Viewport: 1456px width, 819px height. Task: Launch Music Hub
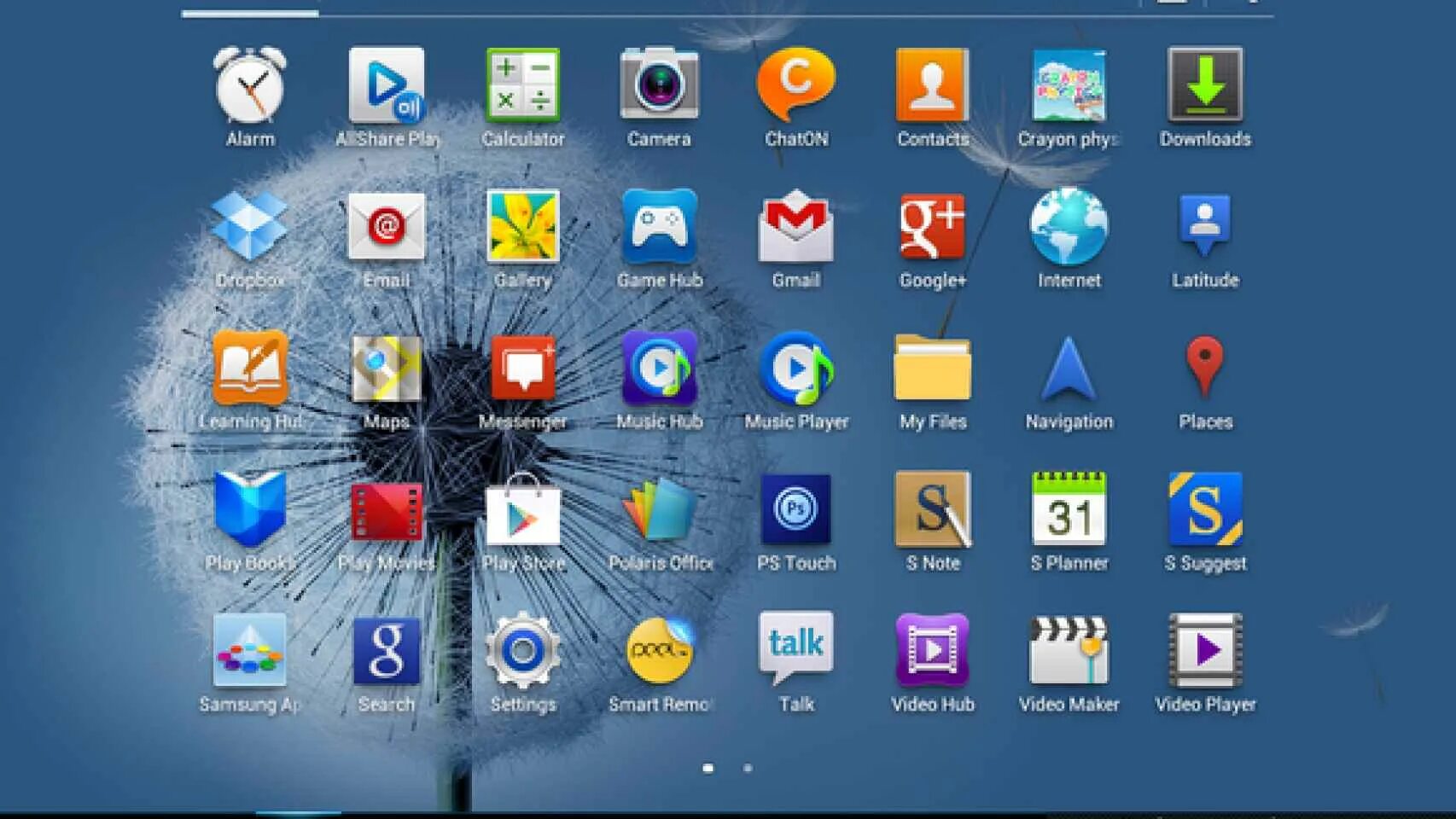[x=660, y=368]
